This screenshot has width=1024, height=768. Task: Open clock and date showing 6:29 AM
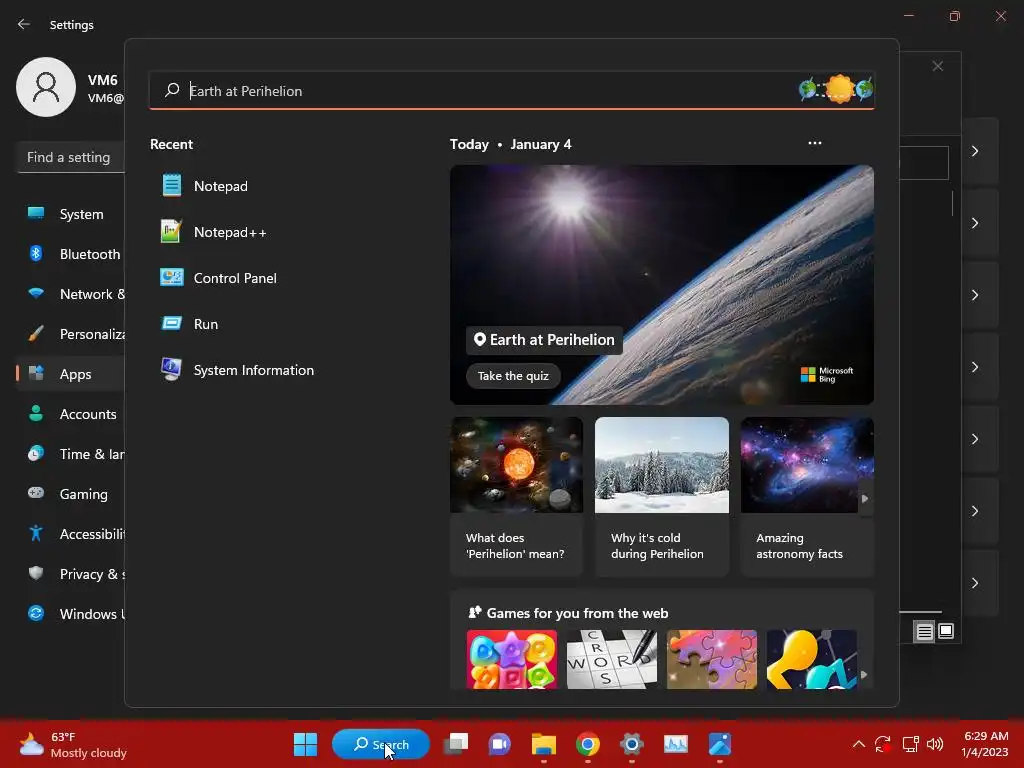pos(986,744)
